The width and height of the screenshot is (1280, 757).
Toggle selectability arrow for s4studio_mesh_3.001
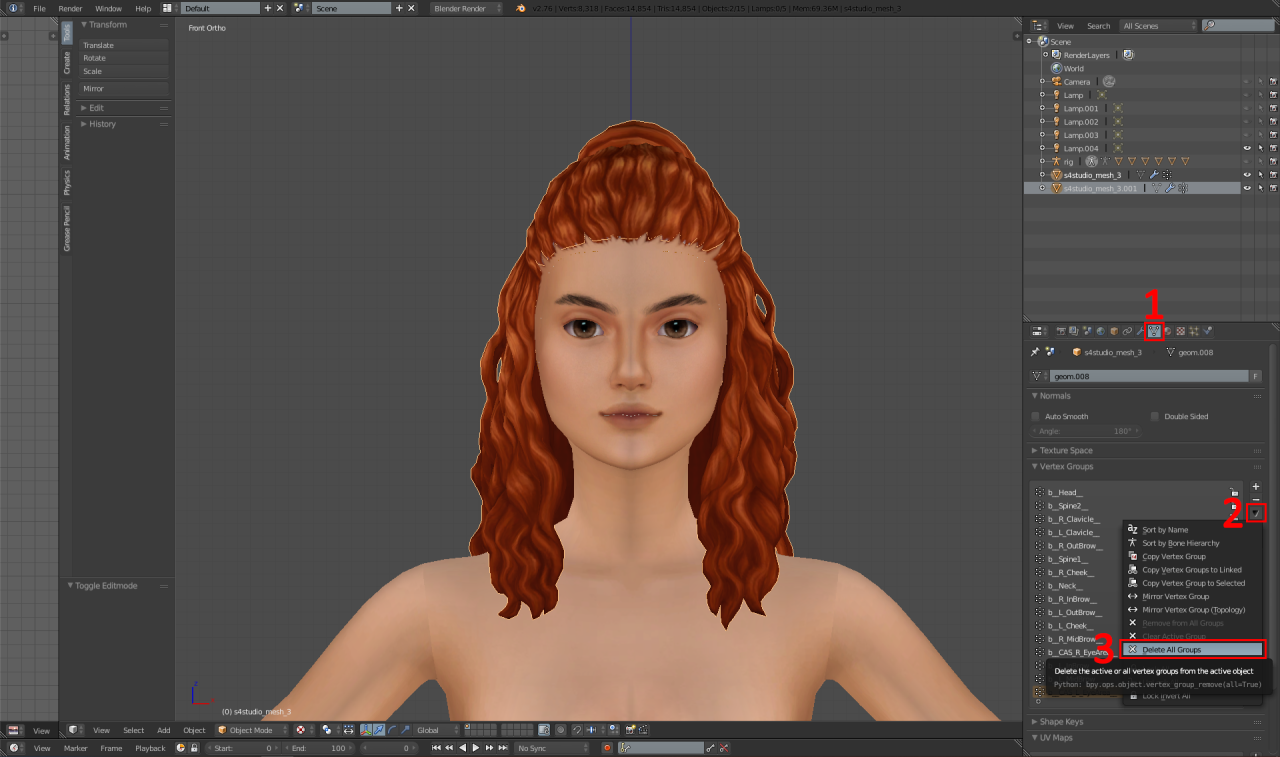tap(1260, 188)
